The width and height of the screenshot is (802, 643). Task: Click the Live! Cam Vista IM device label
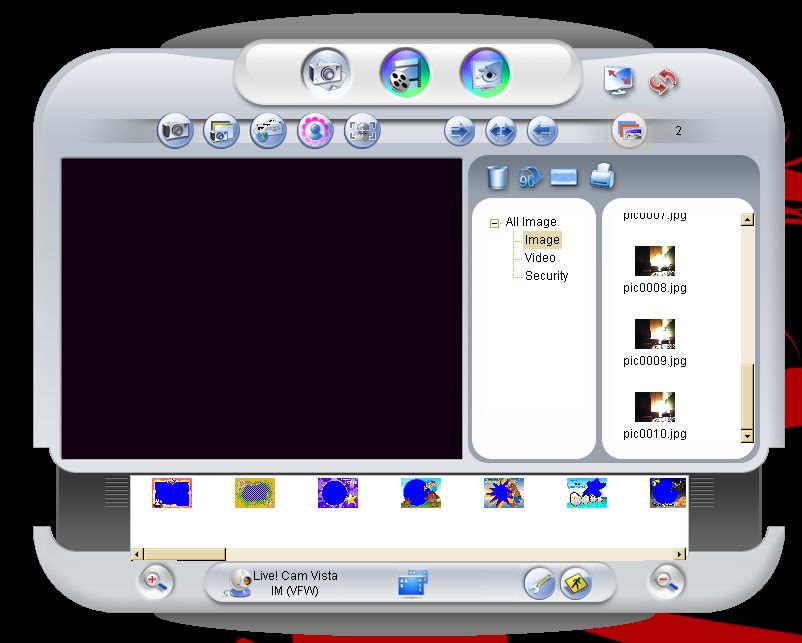pos(295,583)
